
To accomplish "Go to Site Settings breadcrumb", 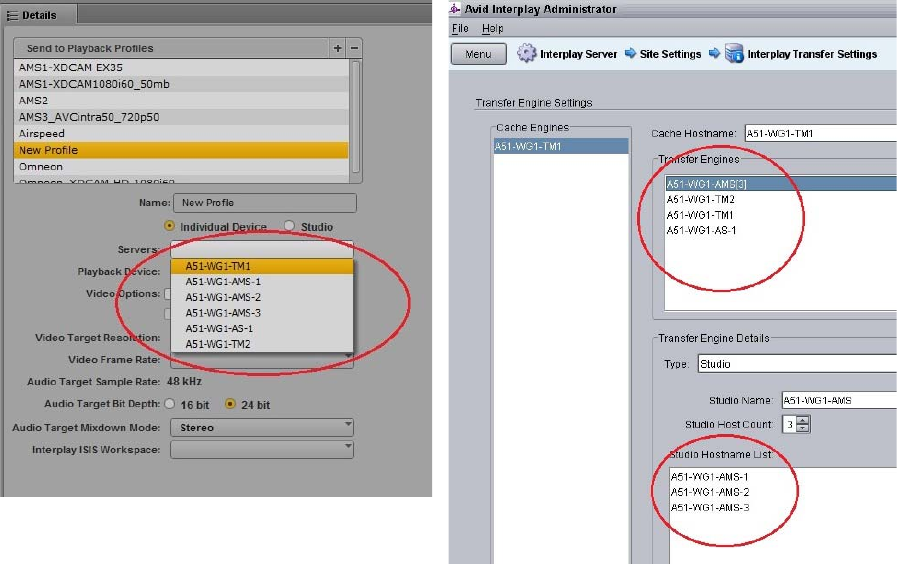I will pyautogui.click(x=670, y=54).
